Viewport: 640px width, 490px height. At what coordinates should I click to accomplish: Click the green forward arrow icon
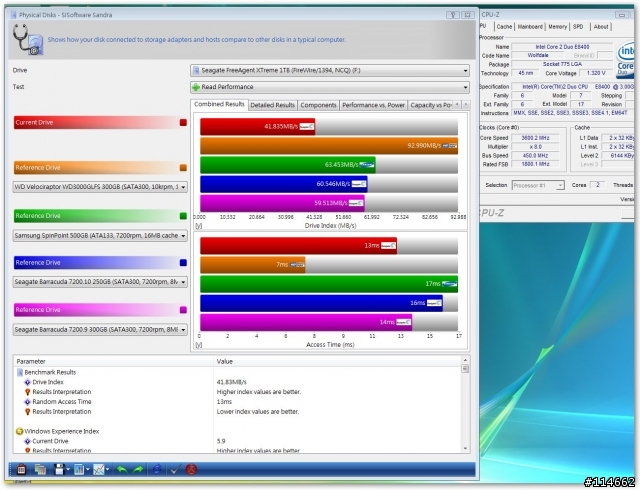pos(138,470)
